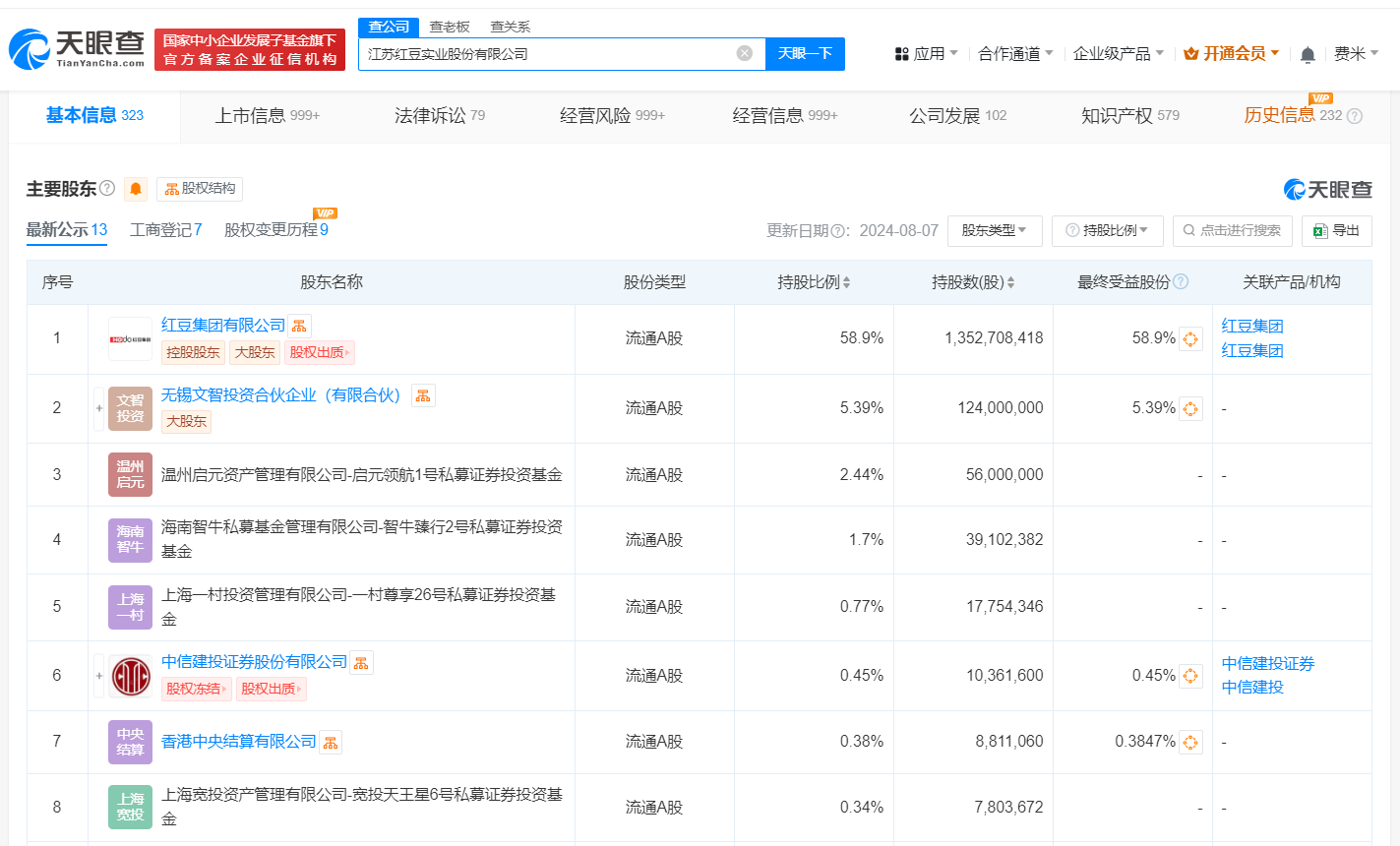Open 企业级产品 dropdown menu
This screenshot has width=1400, height=846.
1119,54
